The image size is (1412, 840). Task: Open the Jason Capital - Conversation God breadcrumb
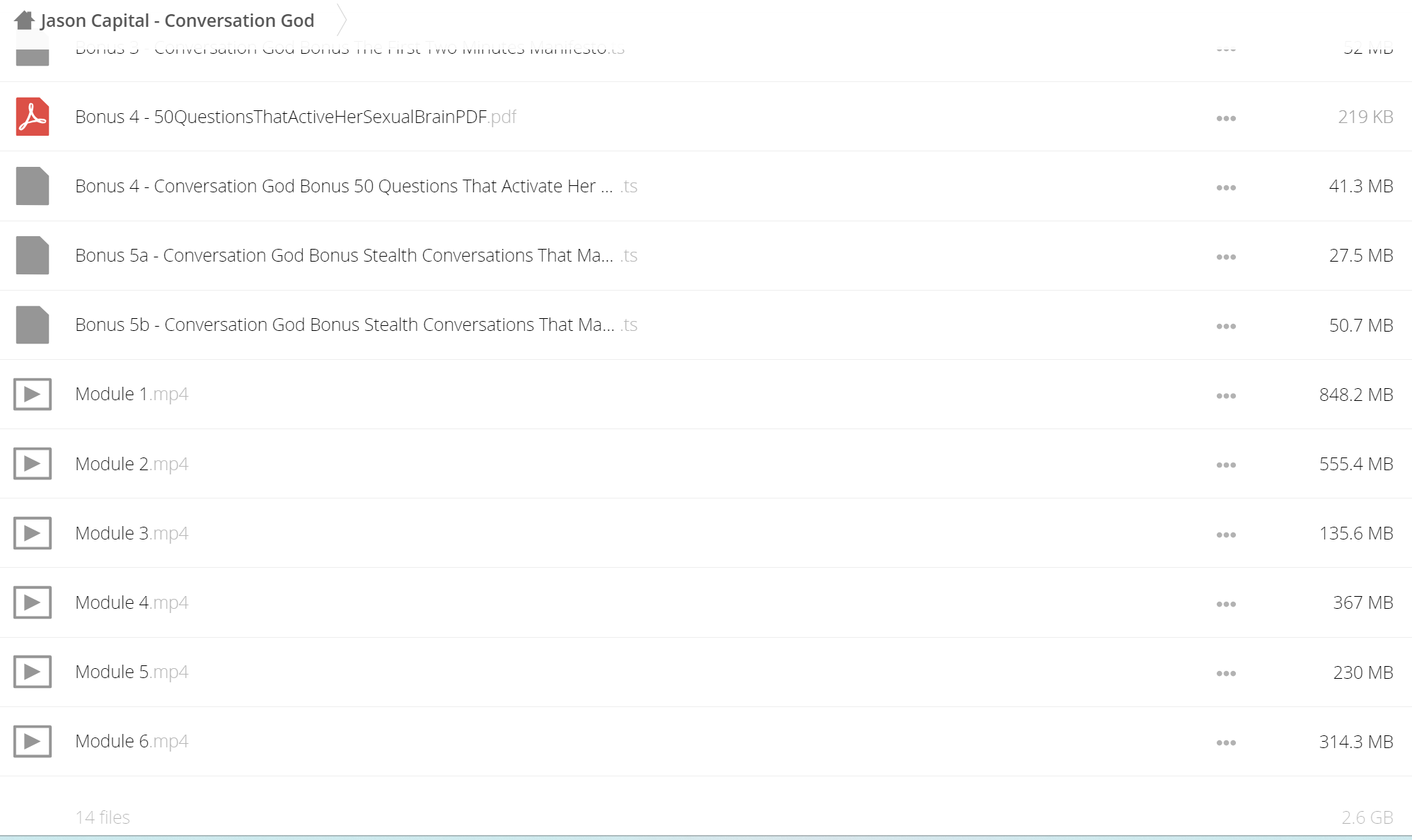178,21
